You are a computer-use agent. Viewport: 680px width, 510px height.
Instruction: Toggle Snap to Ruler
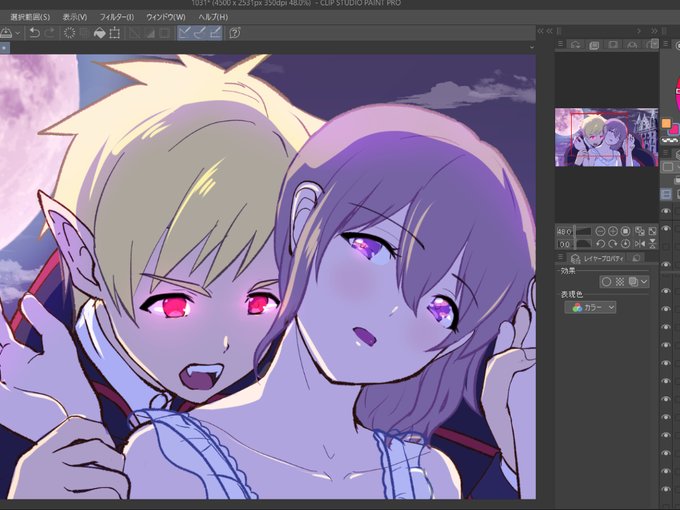click(185, 33)
